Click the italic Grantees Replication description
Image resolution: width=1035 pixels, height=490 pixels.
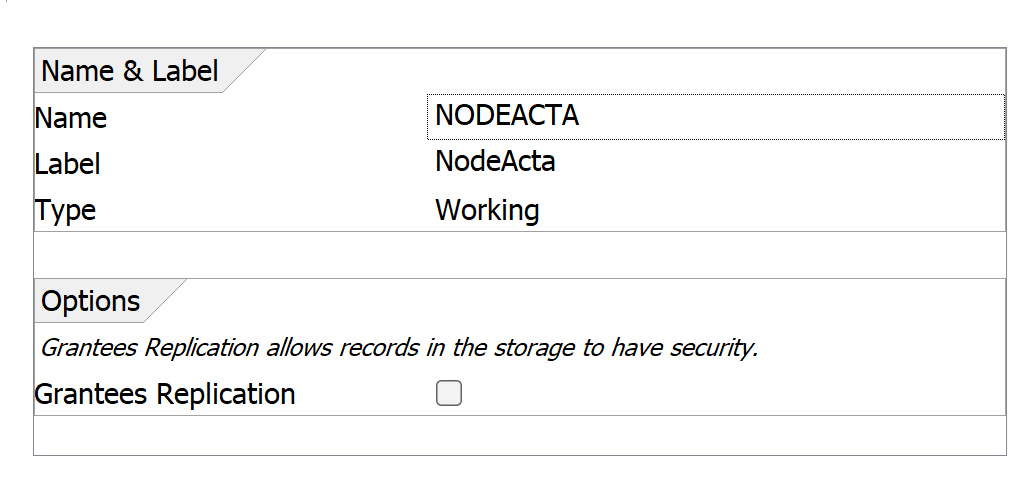coord(398,348)
